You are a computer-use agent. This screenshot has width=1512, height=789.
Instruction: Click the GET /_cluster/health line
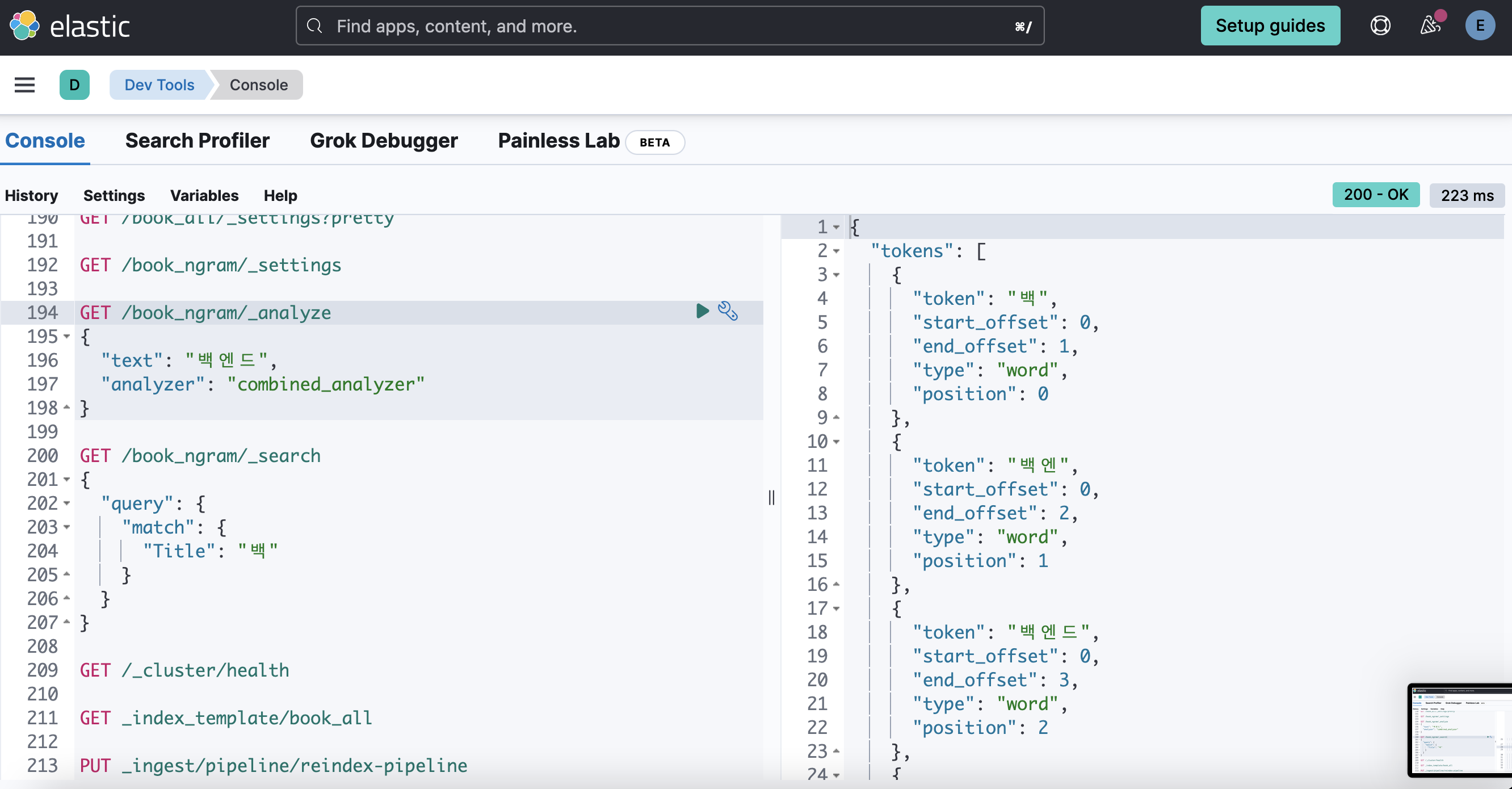(x=184, y=670)
